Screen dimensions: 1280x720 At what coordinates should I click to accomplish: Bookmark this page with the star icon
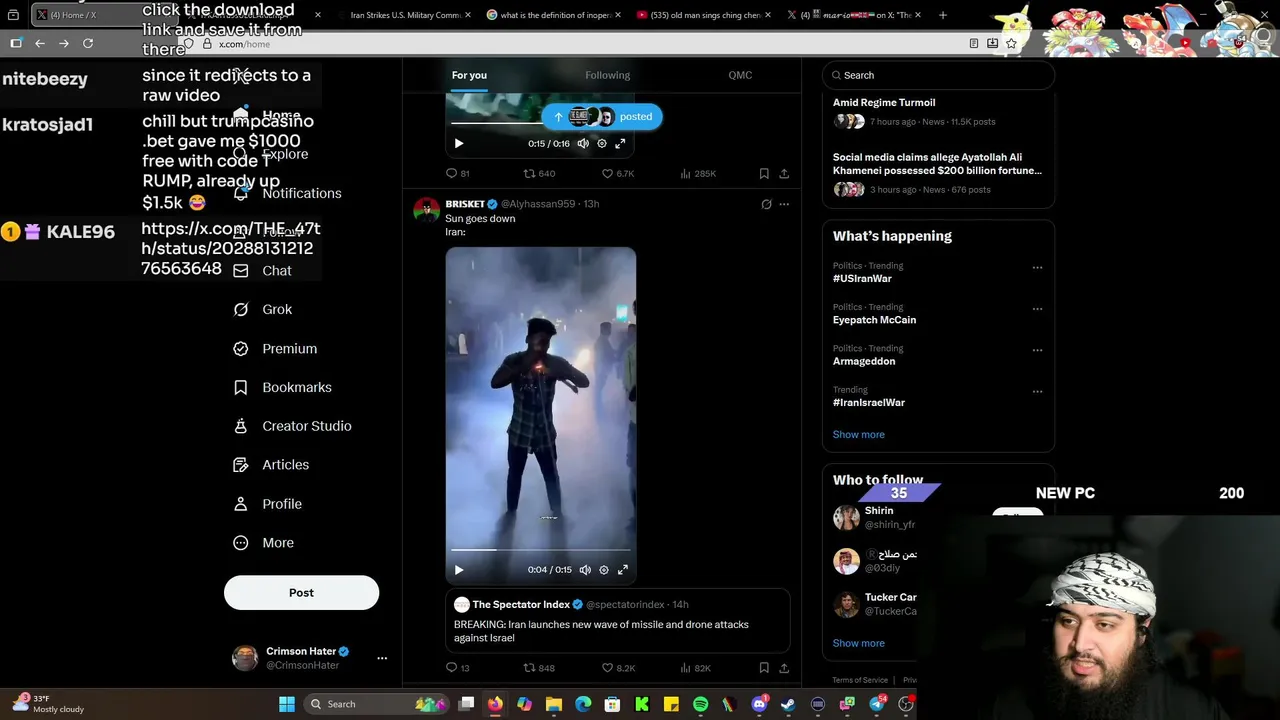click(x=1011, y=43)
